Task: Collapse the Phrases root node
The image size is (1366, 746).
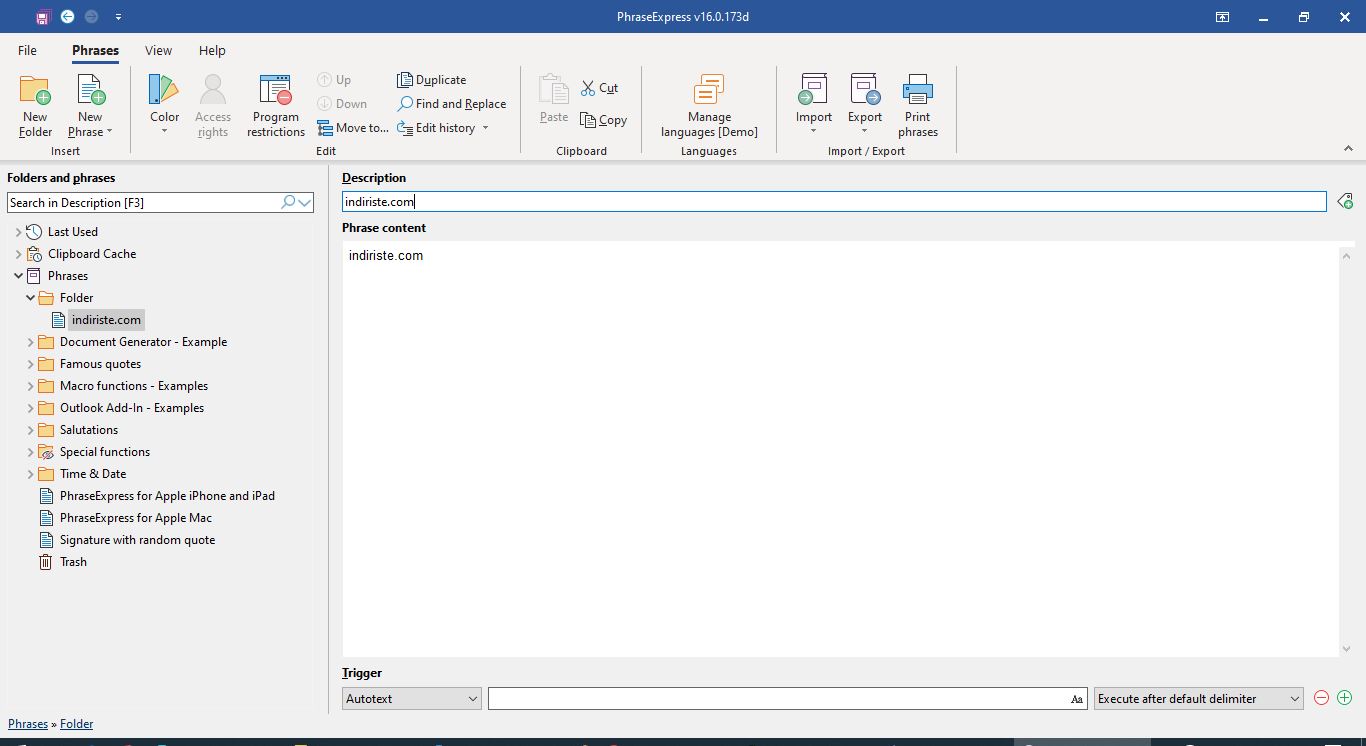Action: click(18, 276)
